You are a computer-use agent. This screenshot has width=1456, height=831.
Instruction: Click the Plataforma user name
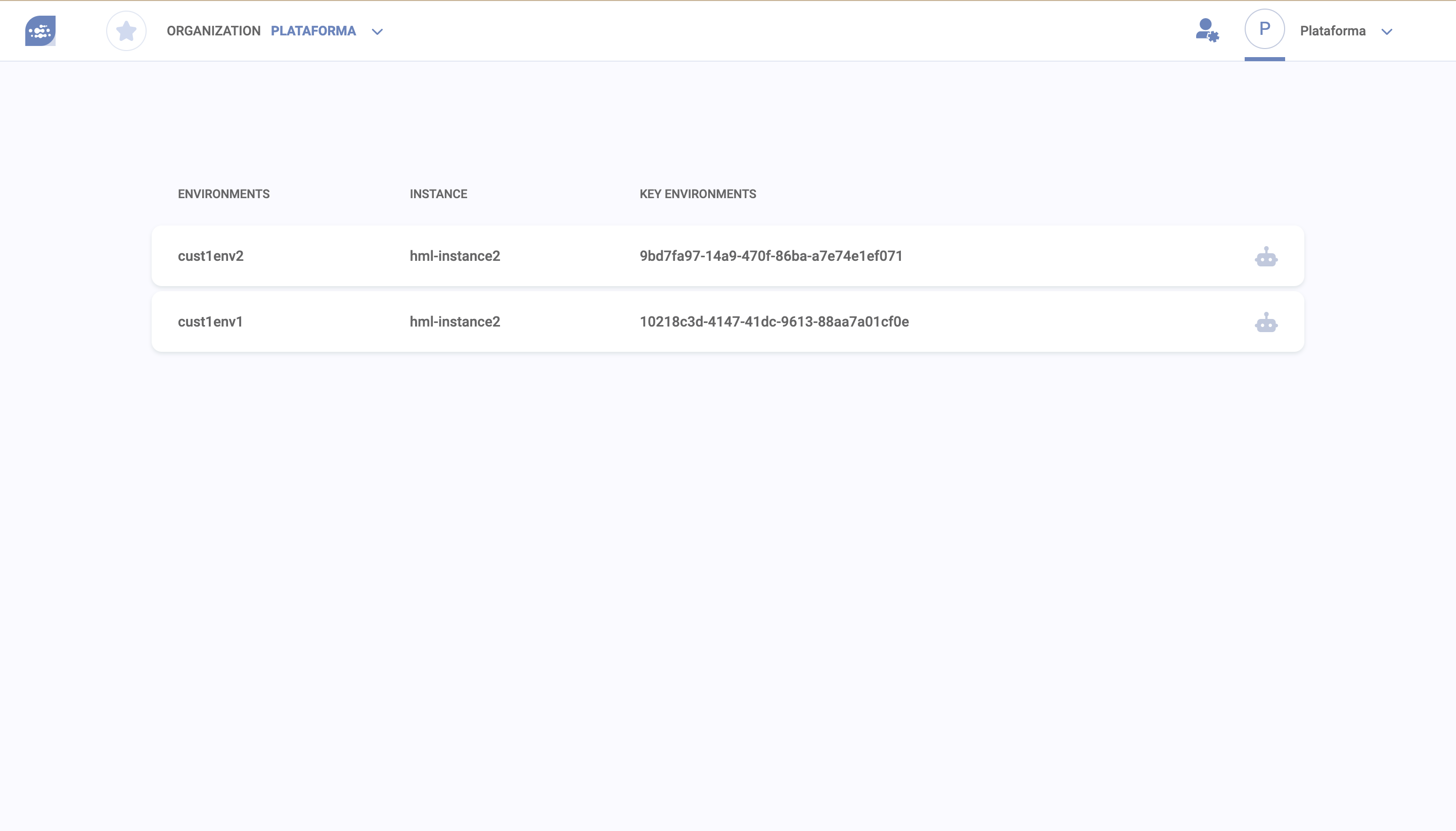1333,31
